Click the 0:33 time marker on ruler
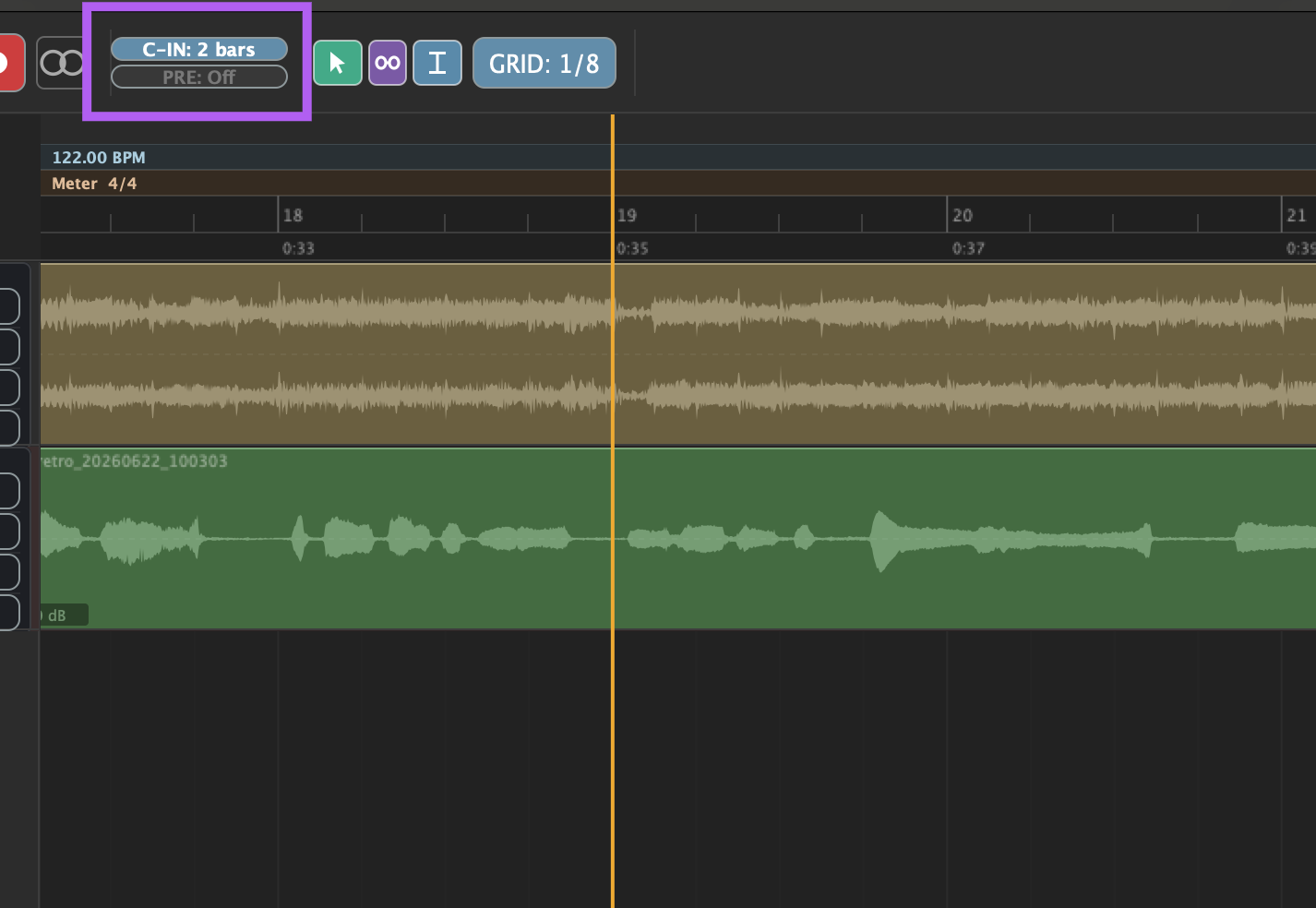 pyautogui.click(x=298, y=248)
